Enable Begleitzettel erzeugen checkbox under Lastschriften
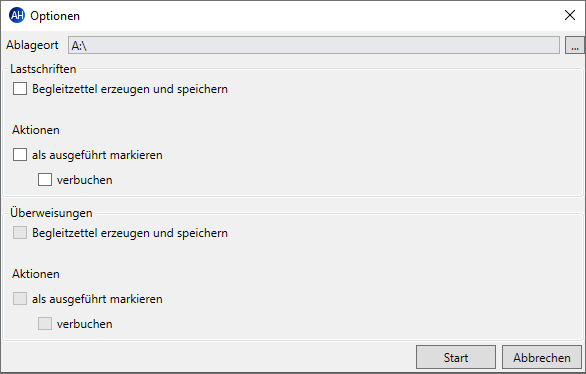This screenshot has width=586, height=374. pyautogui.click(x=20, y=89)
